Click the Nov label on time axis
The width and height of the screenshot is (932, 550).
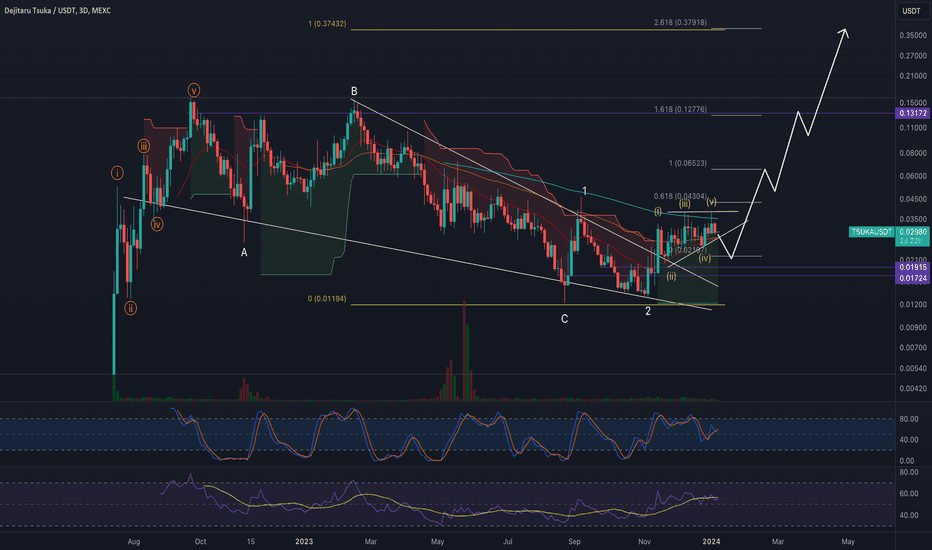tap(644, 542)
